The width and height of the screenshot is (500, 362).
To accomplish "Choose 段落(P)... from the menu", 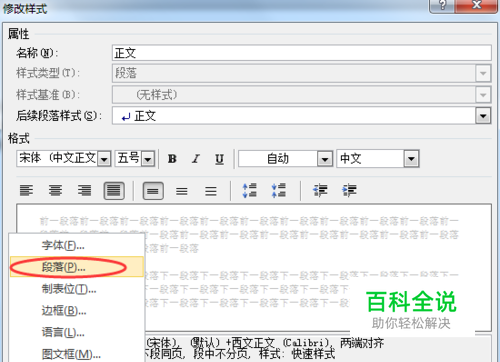I will coord(77,267).
